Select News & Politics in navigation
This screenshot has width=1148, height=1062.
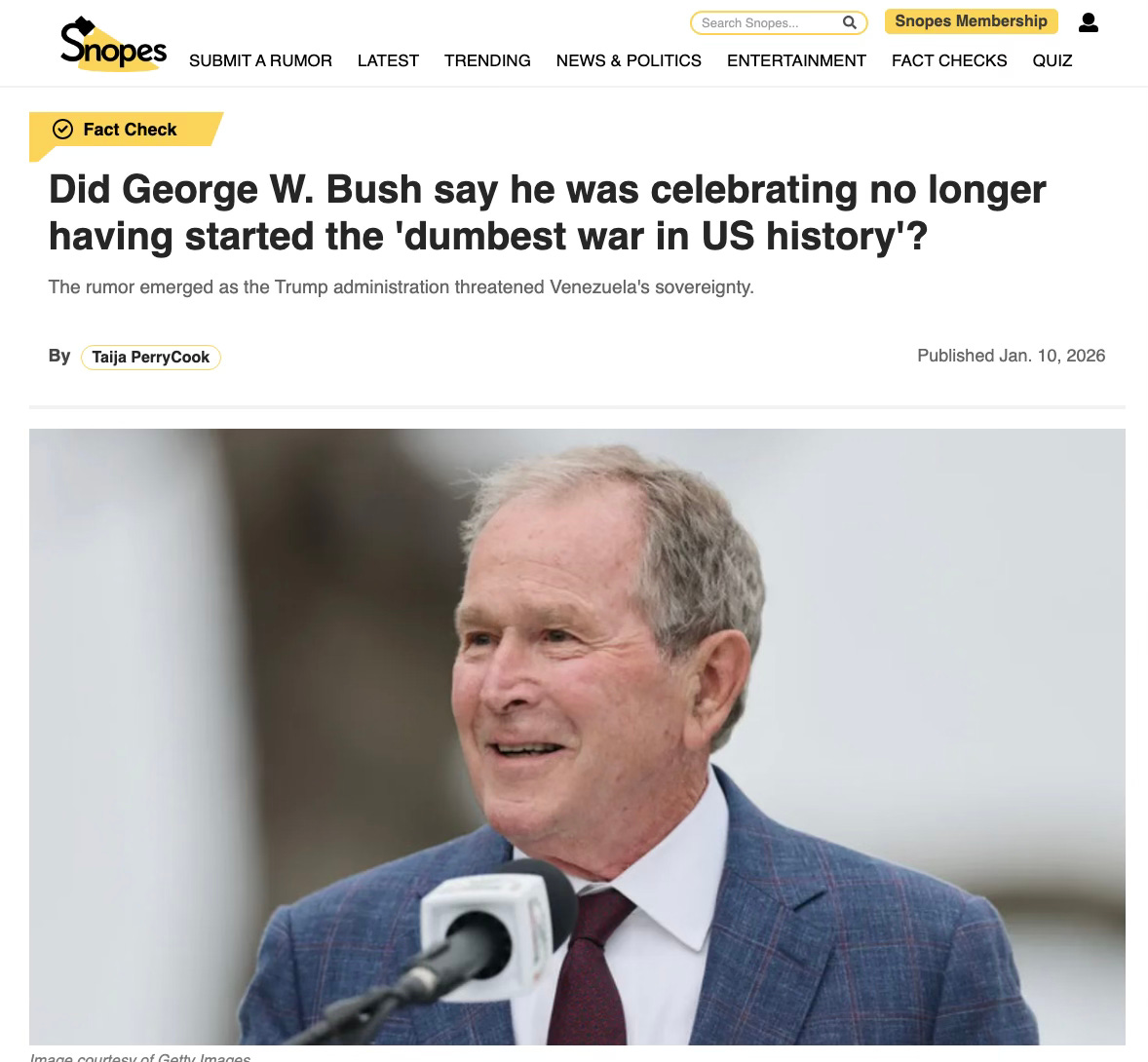(629, 60)
